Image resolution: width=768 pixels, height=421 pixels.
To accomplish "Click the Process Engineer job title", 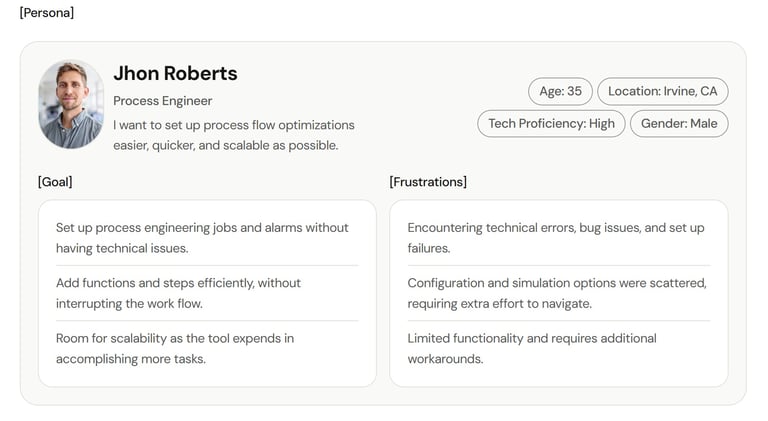I will coord(163,101).
